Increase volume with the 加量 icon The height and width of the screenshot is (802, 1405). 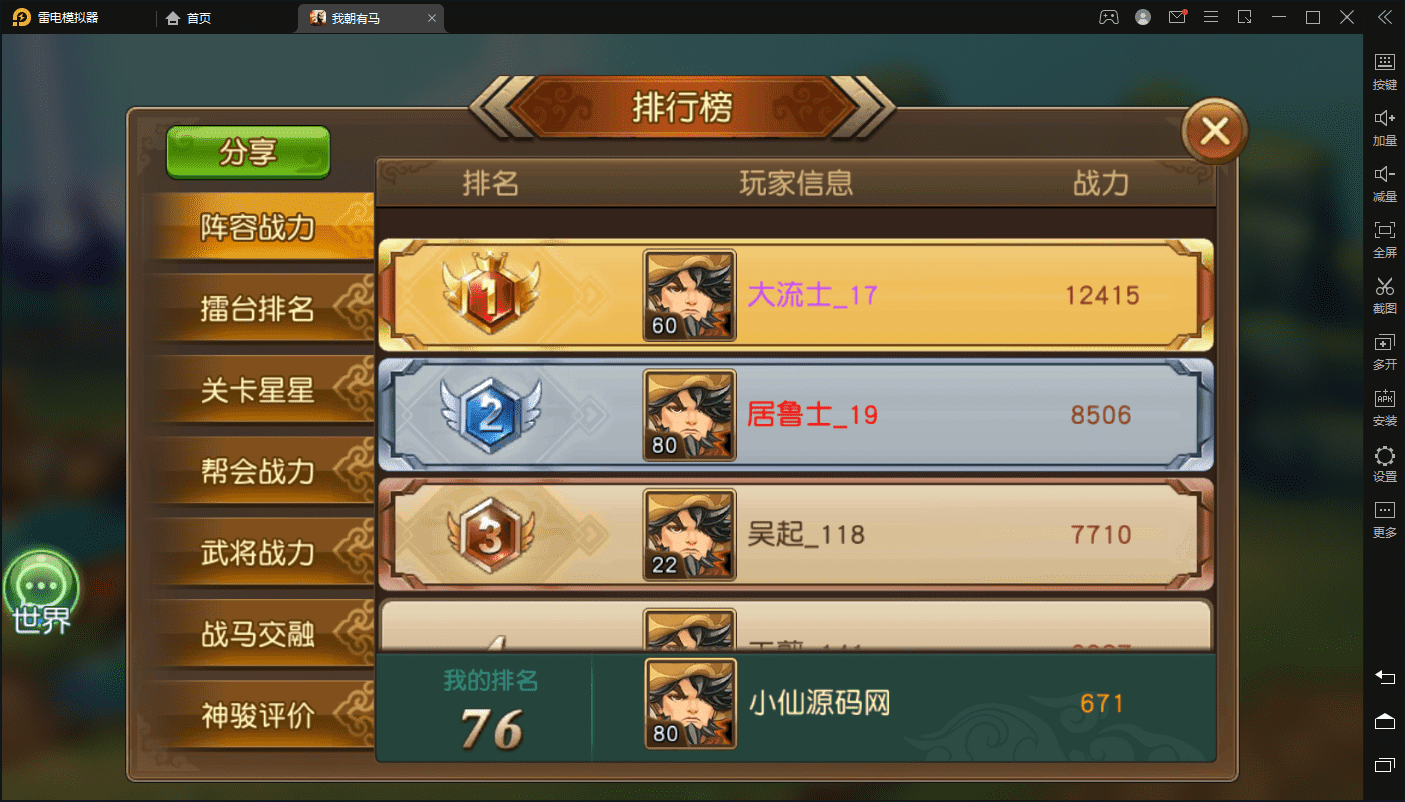1385,127
